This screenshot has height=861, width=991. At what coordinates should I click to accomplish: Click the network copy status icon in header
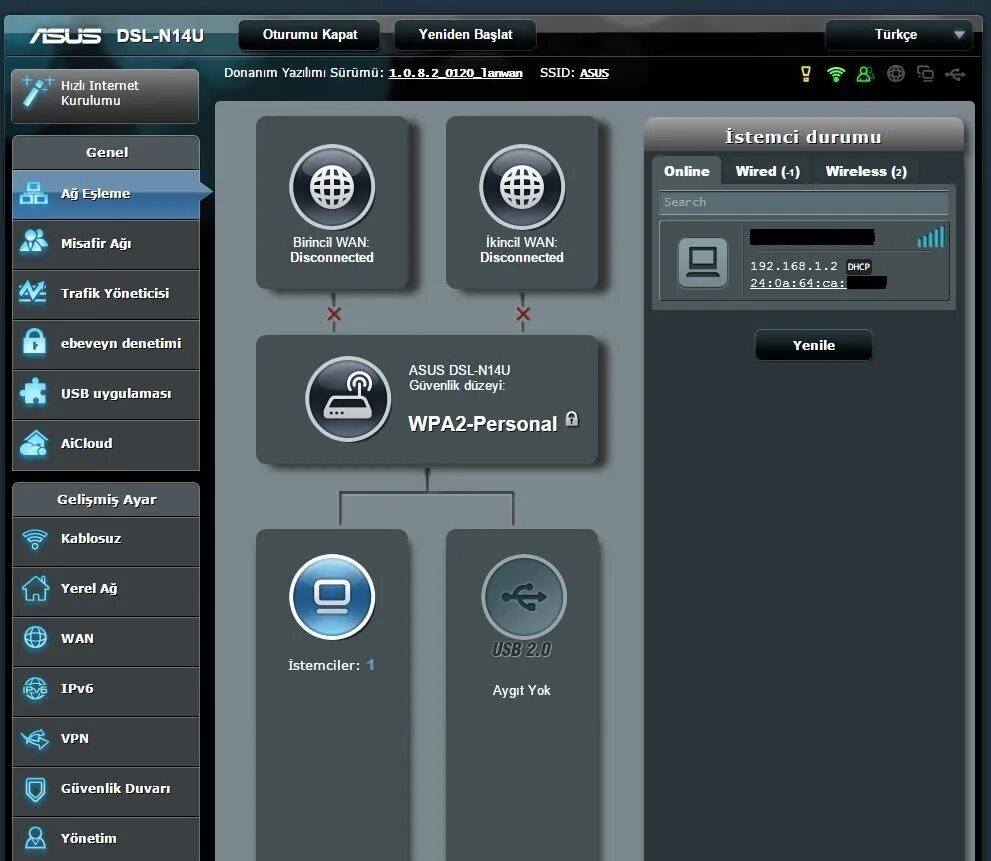coord(925,74)
